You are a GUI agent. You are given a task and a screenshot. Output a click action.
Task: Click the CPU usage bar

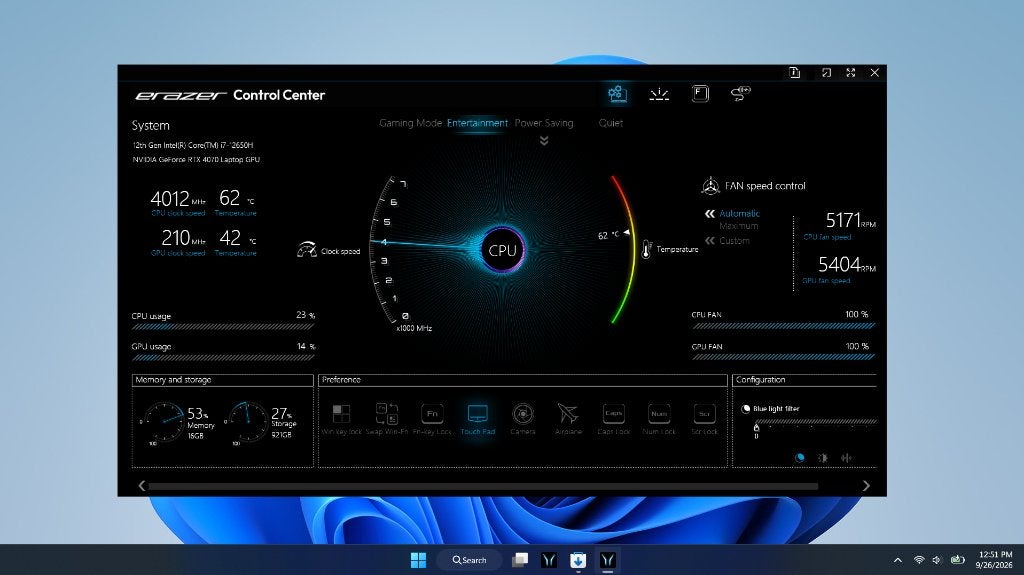[x=223, y=327]
